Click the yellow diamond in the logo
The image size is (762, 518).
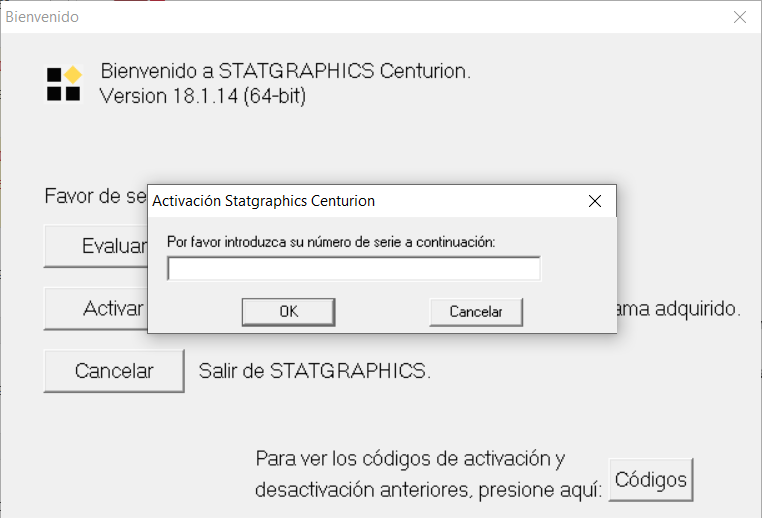73,75
